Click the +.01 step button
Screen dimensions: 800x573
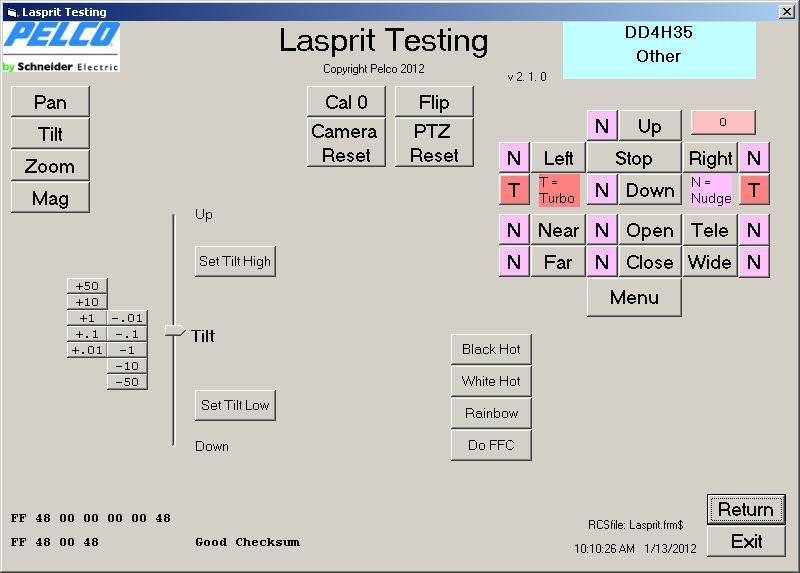click(x=87, y=350)
